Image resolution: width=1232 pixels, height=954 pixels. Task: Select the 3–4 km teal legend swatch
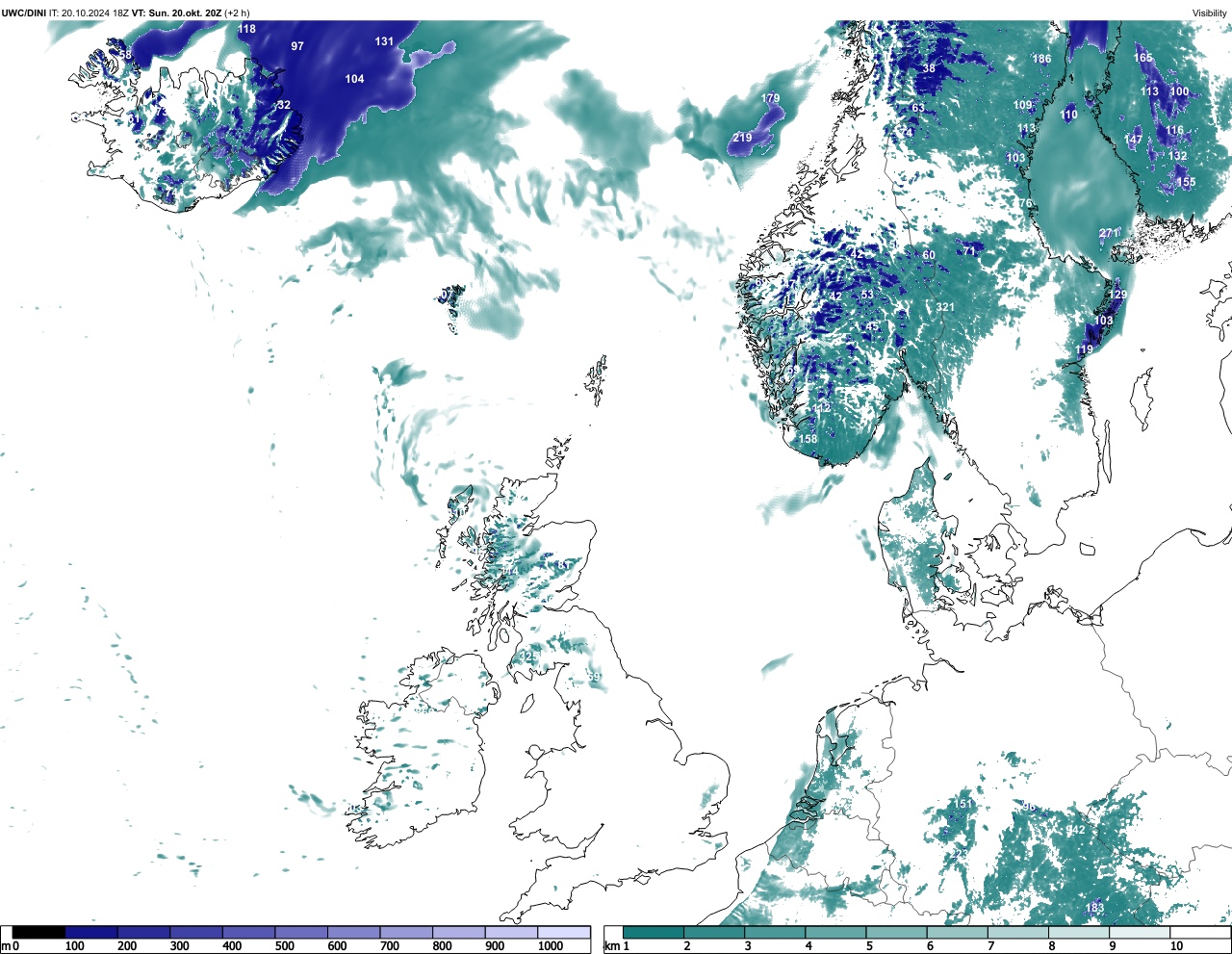(775, 932)
